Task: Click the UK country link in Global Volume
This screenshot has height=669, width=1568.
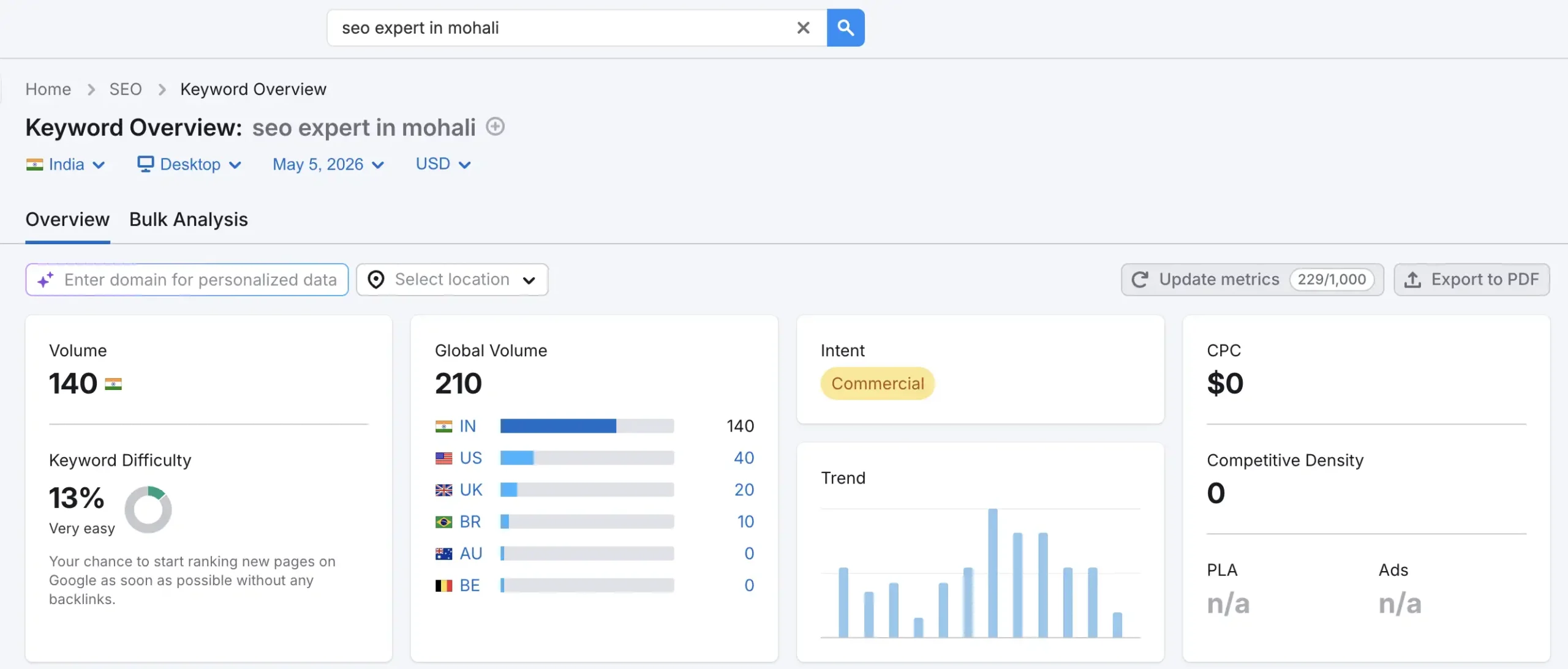Action: click(x=471, y=490)
